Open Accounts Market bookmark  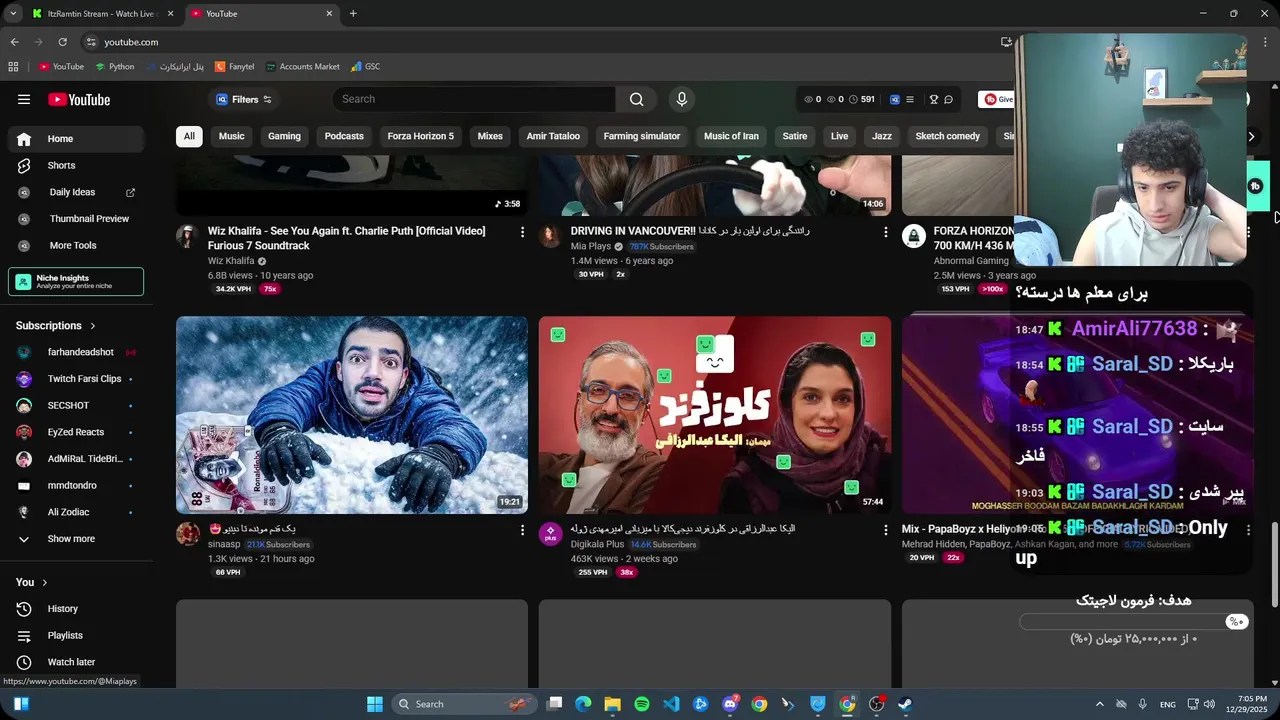[303, 67]
